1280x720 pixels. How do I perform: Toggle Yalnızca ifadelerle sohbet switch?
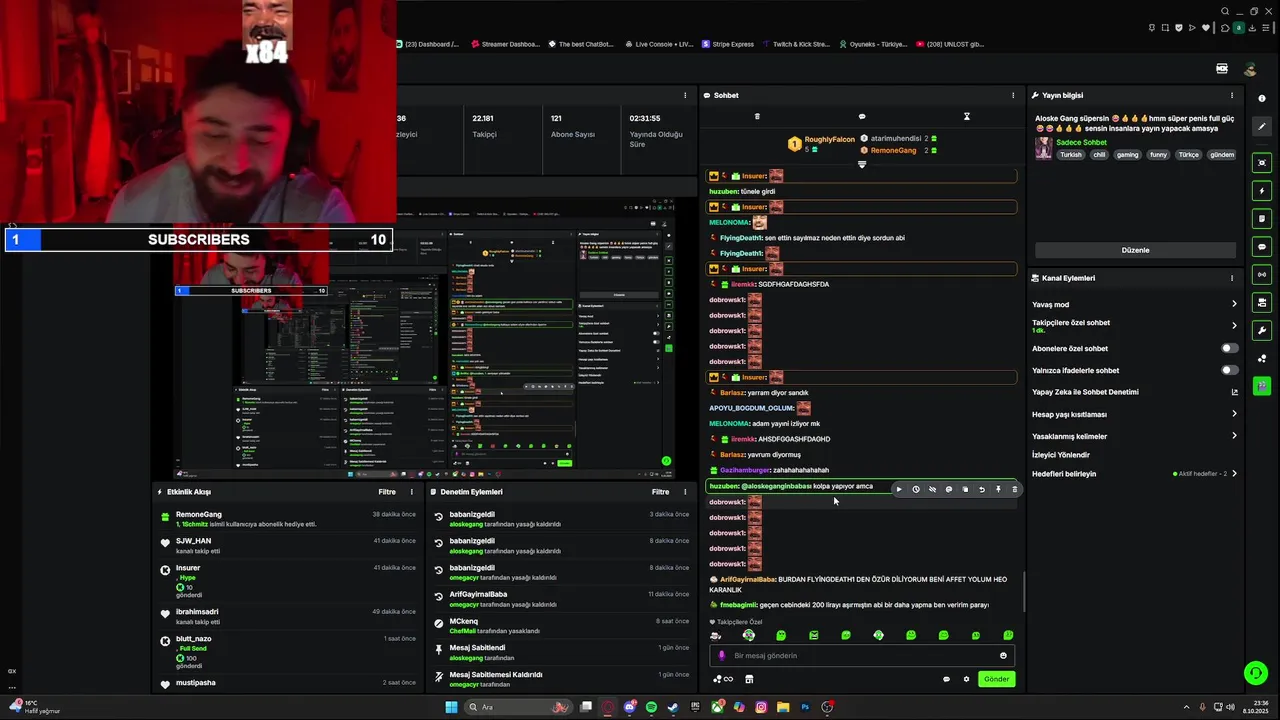[x=1229, y=370]
